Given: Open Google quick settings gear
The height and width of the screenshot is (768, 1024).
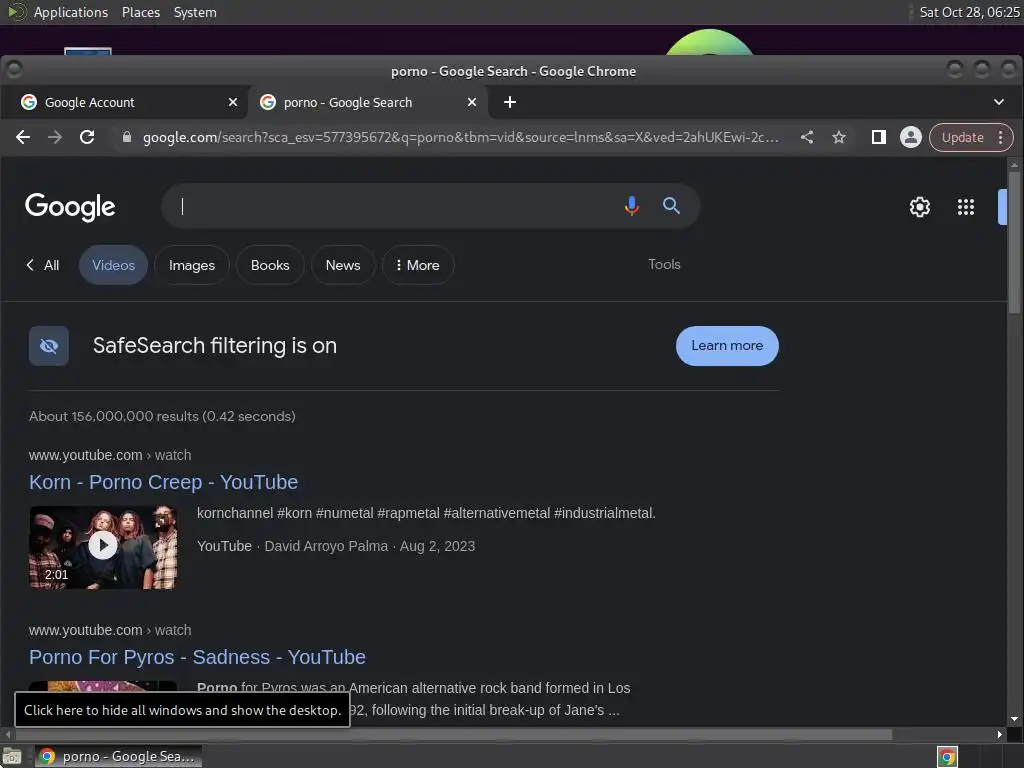Looking at the screenshot, I should [920, 207].
